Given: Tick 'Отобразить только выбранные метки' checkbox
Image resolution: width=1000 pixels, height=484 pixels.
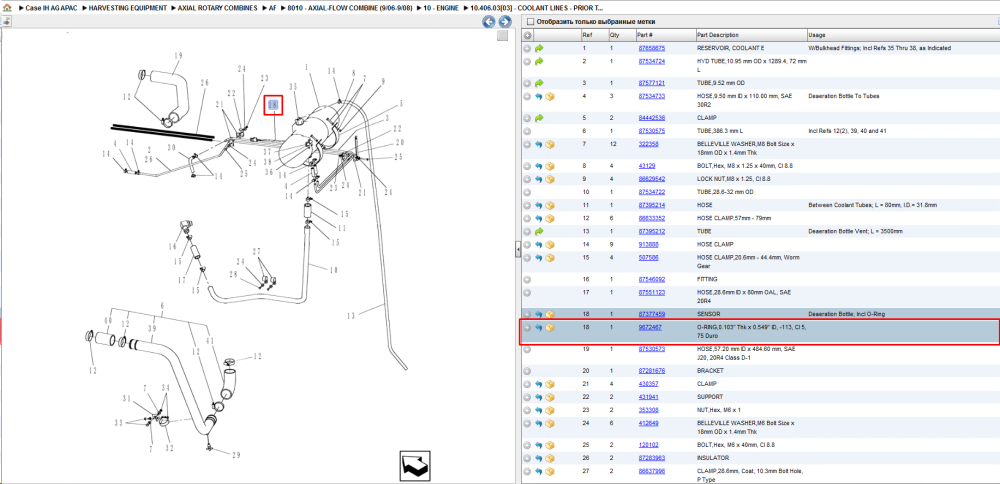Looking at the screenshot, I should (x=530, y=22).
